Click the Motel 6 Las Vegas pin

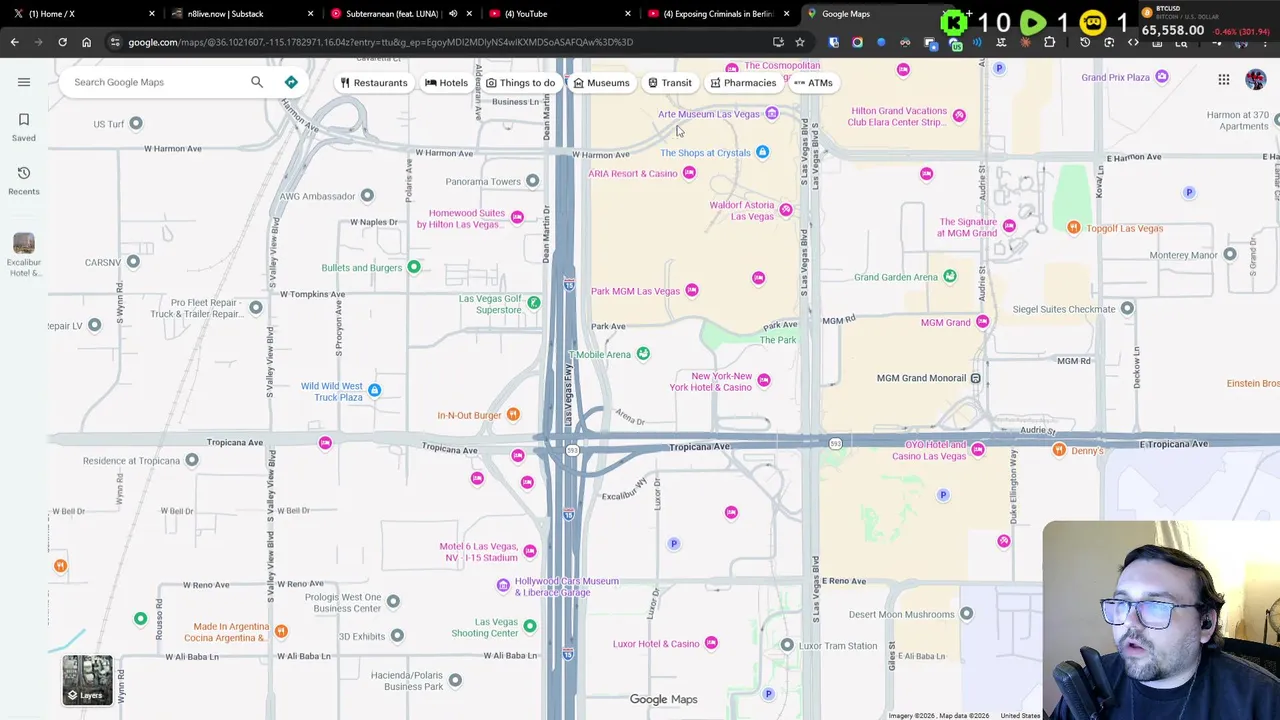tap(530, 551)
